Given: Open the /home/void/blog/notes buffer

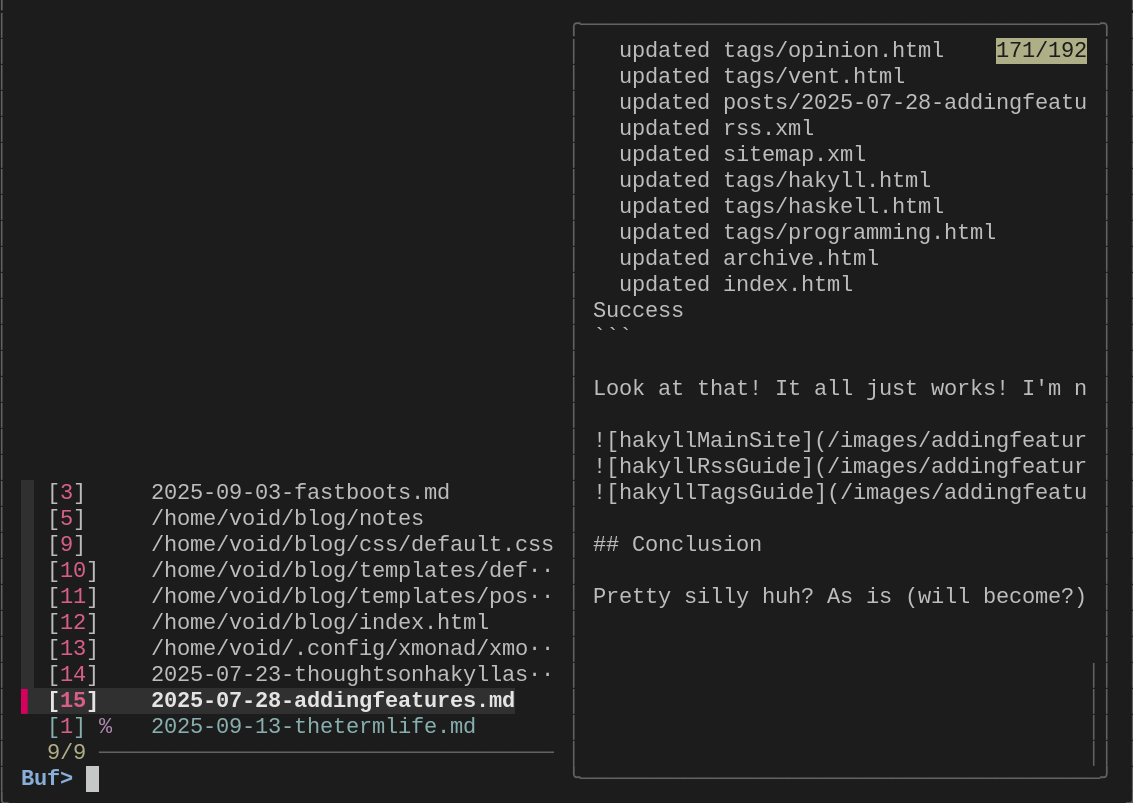Looking at the screenshot, I should pyautogui.click(x=288, y=518).
